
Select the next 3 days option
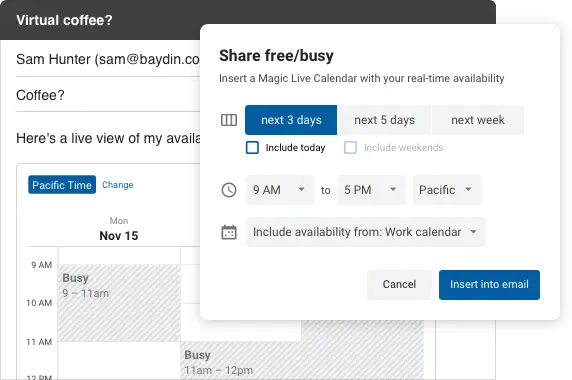[x=291, y=120]
